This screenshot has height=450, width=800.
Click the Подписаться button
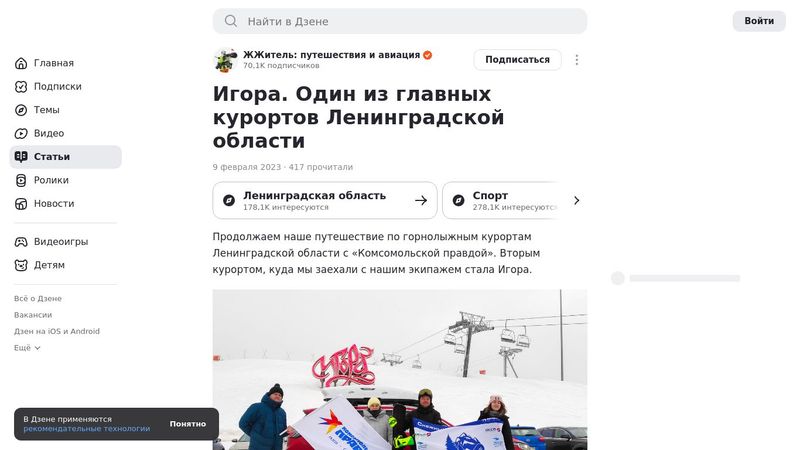[x=517, y=60]
